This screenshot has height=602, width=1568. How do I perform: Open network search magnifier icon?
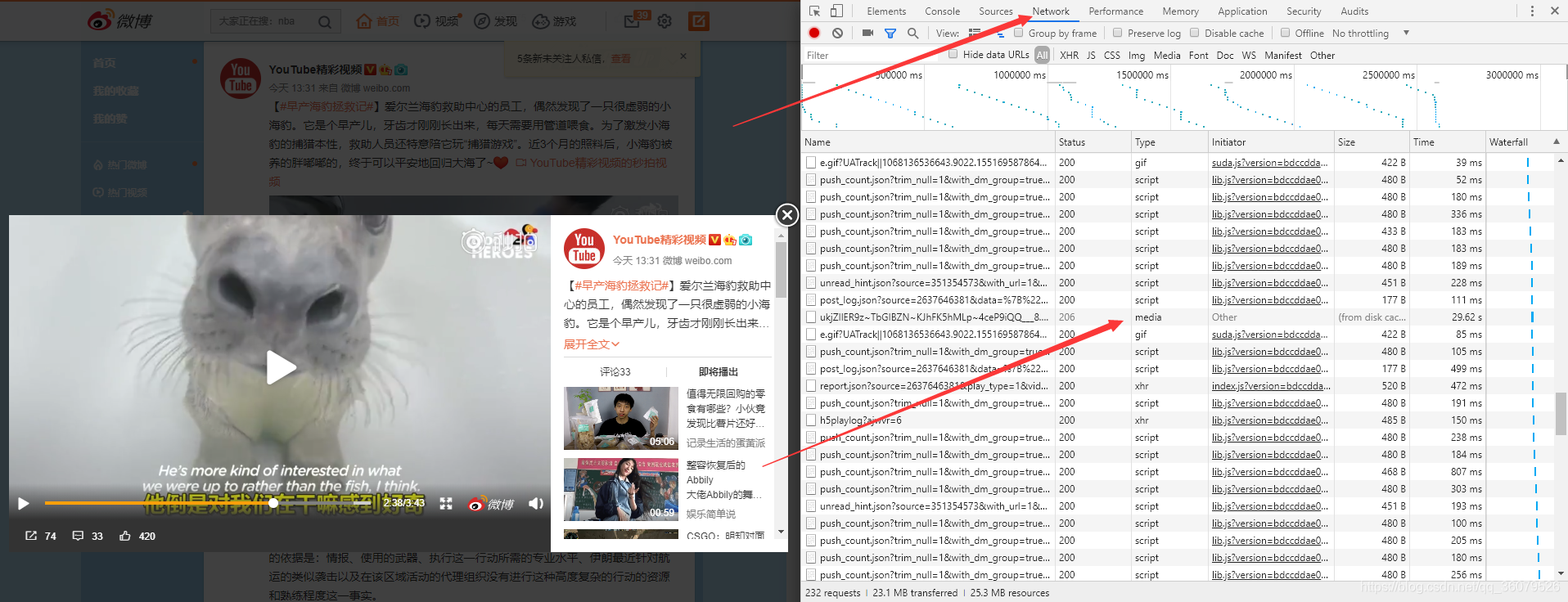[x=912, y=33]
